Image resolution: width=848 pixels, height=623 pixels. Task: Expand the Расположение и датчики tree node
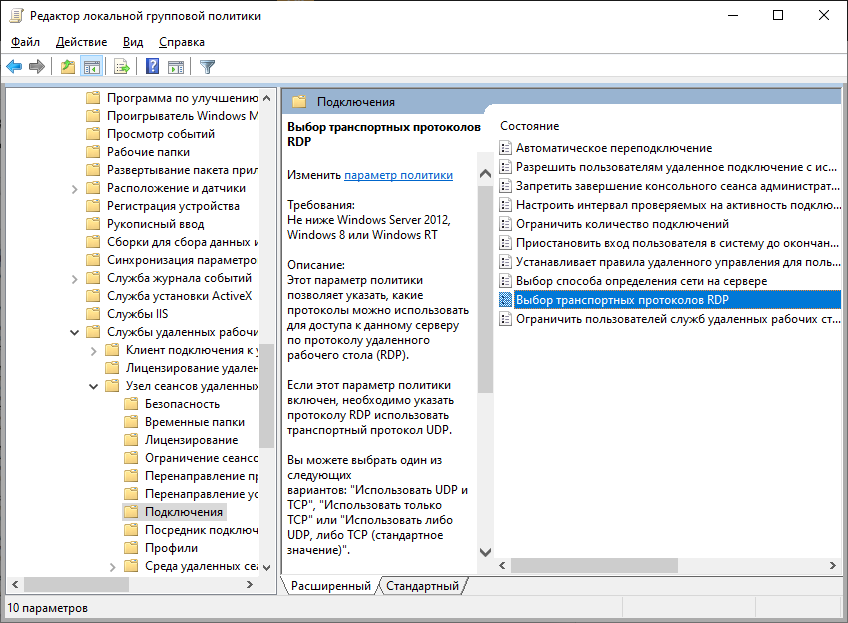click(75, 188)
